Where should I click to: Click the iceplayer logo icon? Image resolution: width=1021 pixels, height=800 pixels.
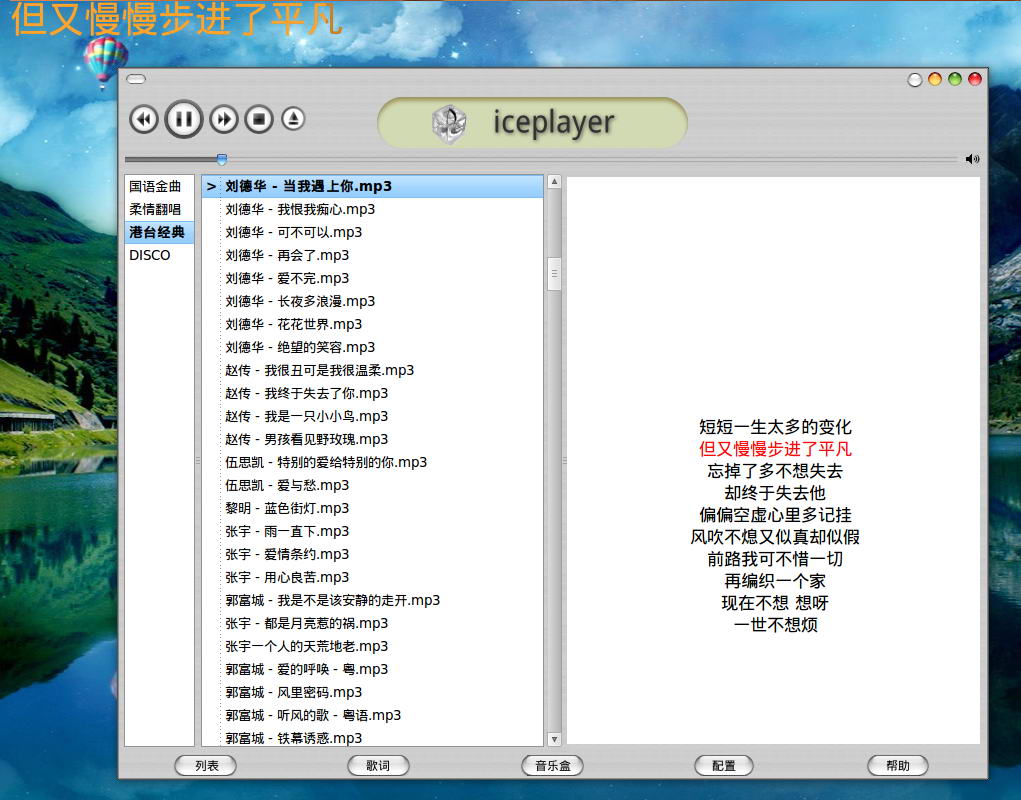point(449,123)
